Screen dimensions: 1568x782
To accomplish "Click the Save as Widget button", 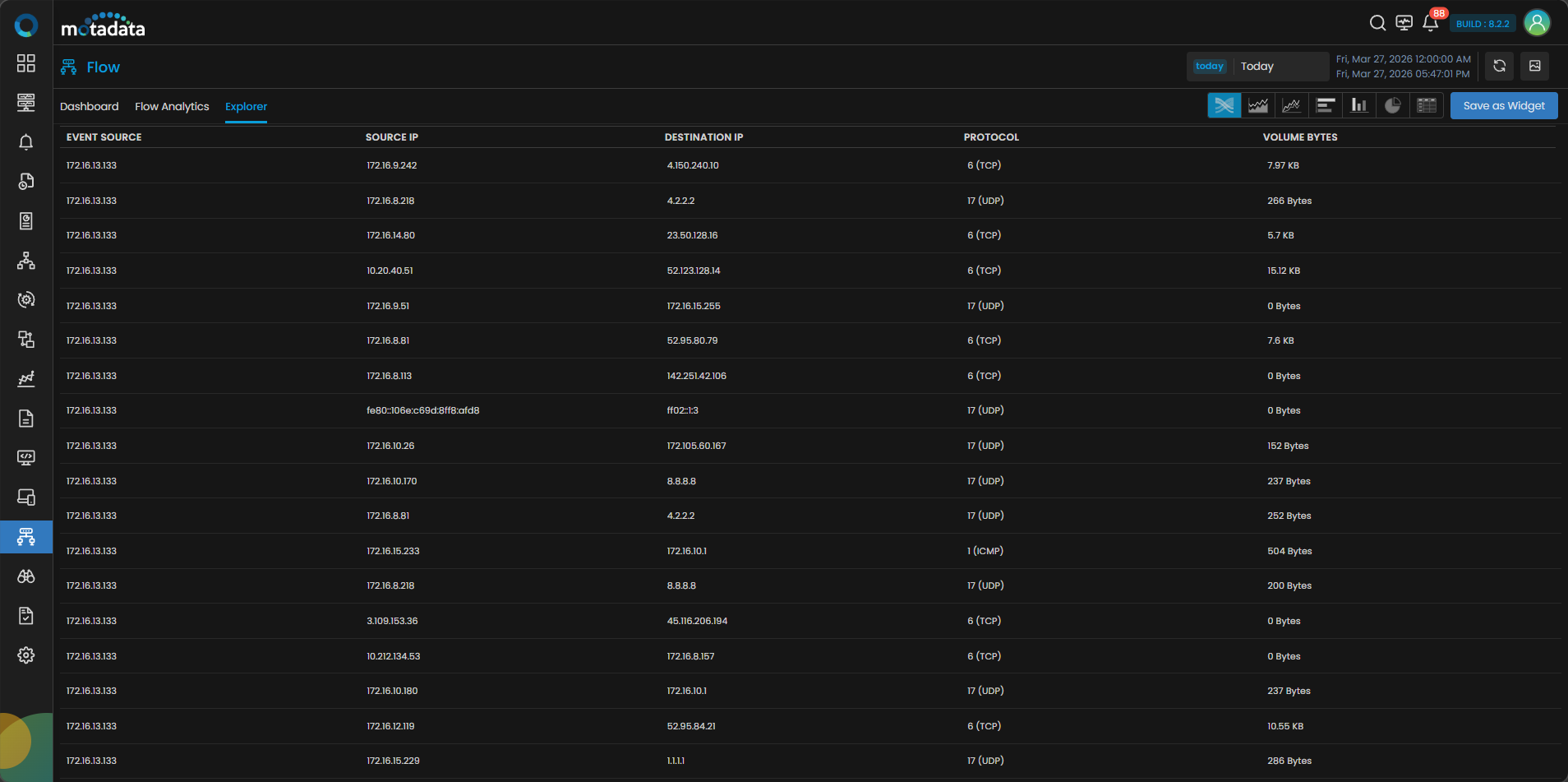I will (x=1503, y=106).
